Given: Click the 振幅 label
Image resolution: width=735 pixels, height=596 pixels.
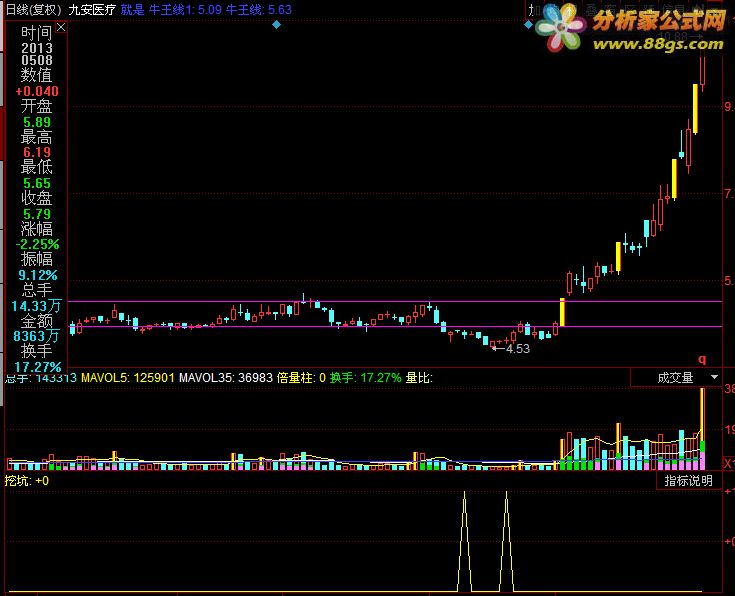Looking at the screenshot, I should click(36, 259).
